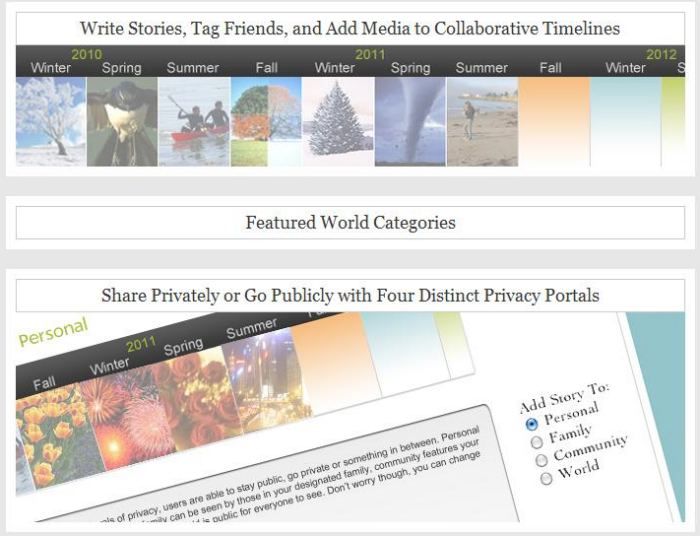Click the Four Distinct Privacy Portals heading
This screenshot has width=700, height=536.
350,295
